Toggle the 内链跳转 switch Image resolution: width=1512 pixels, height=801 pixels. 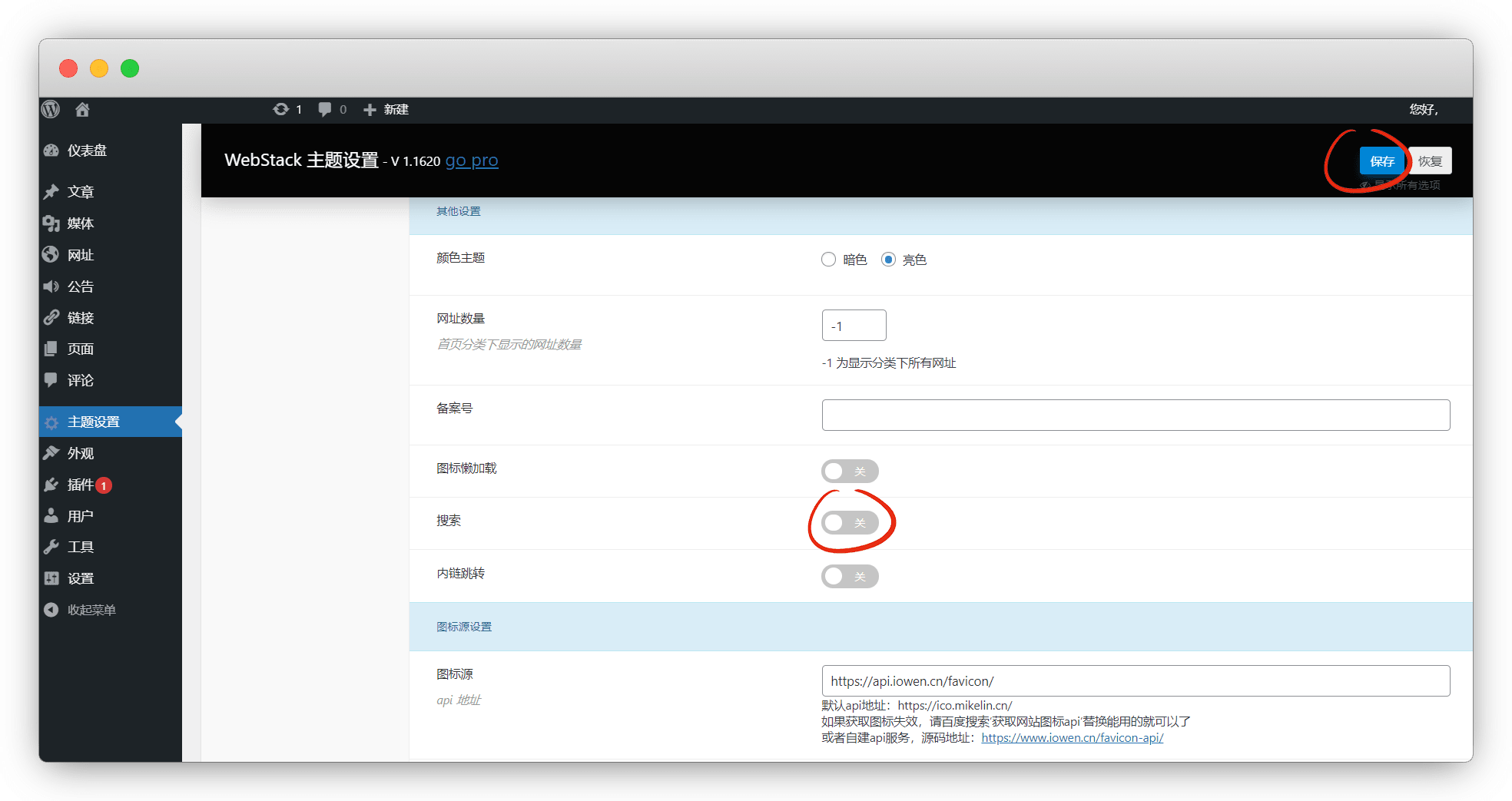click(849, 576)
